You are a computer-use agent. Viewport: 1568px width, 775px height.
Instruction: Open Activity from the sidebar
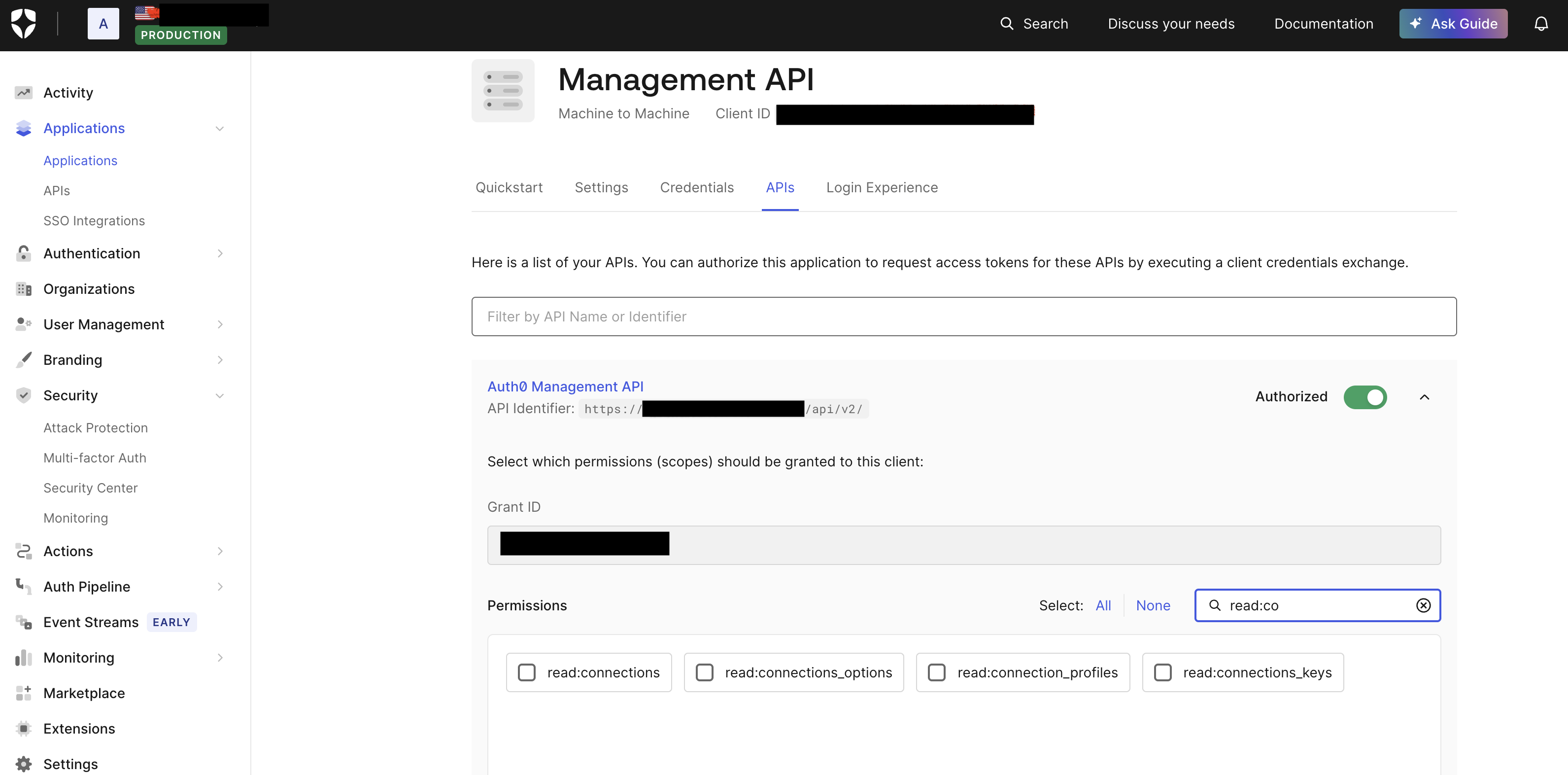(68, 93)
